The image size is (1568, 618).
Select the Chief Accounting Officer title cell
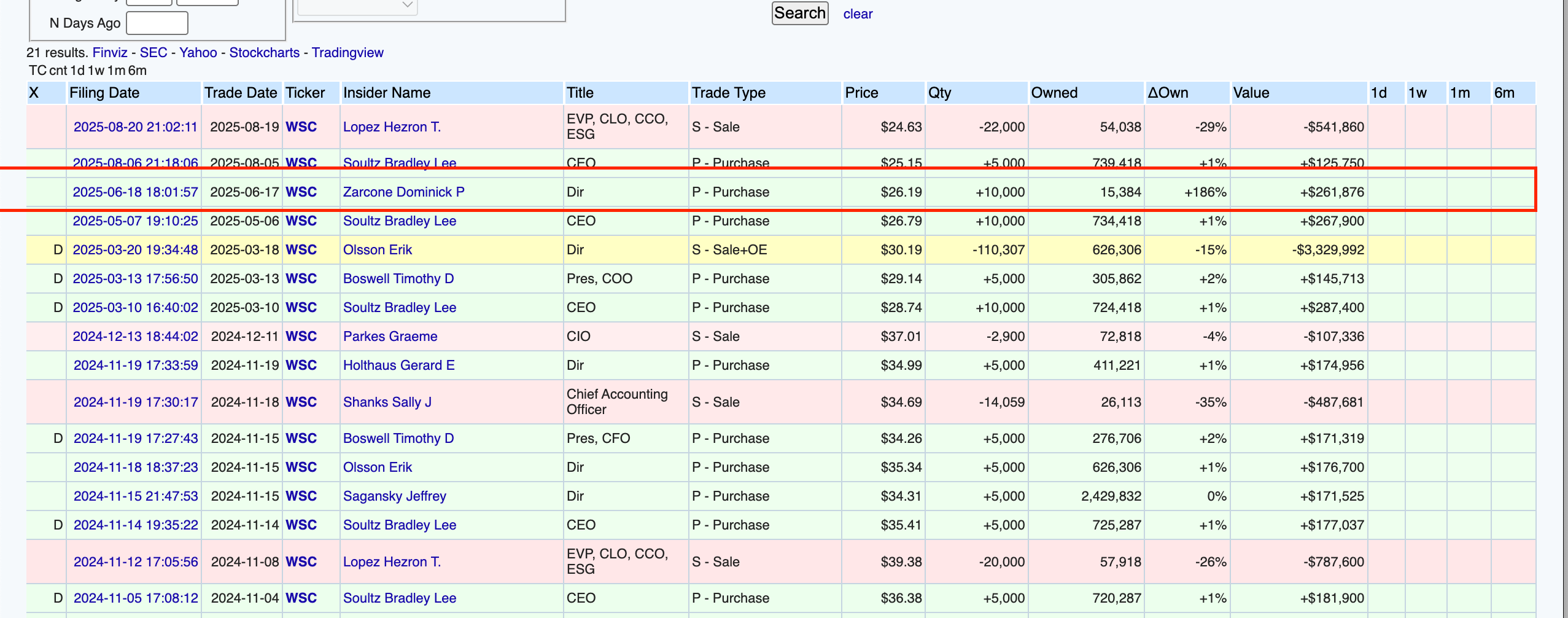(626, 402)
